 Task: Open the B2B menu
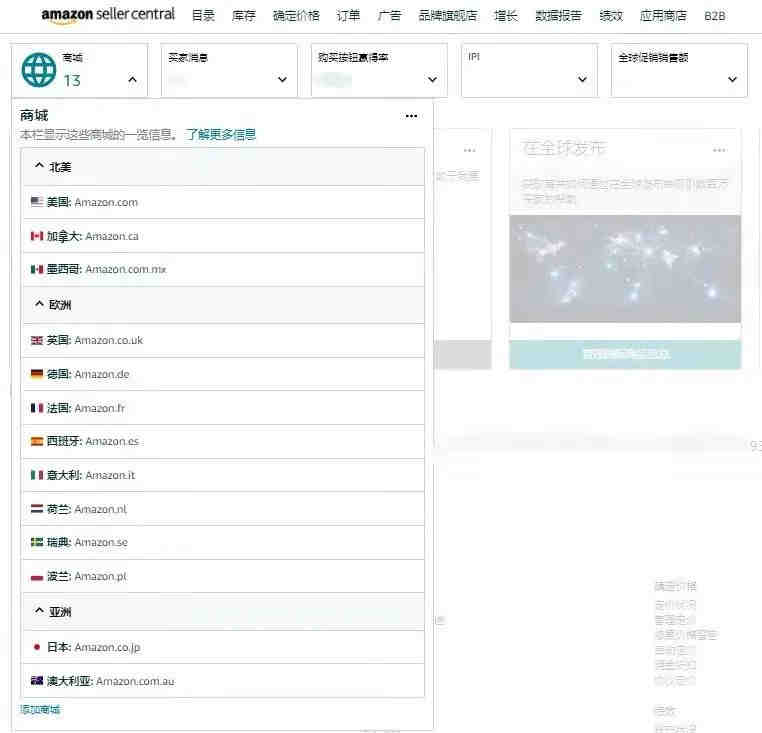714,16
